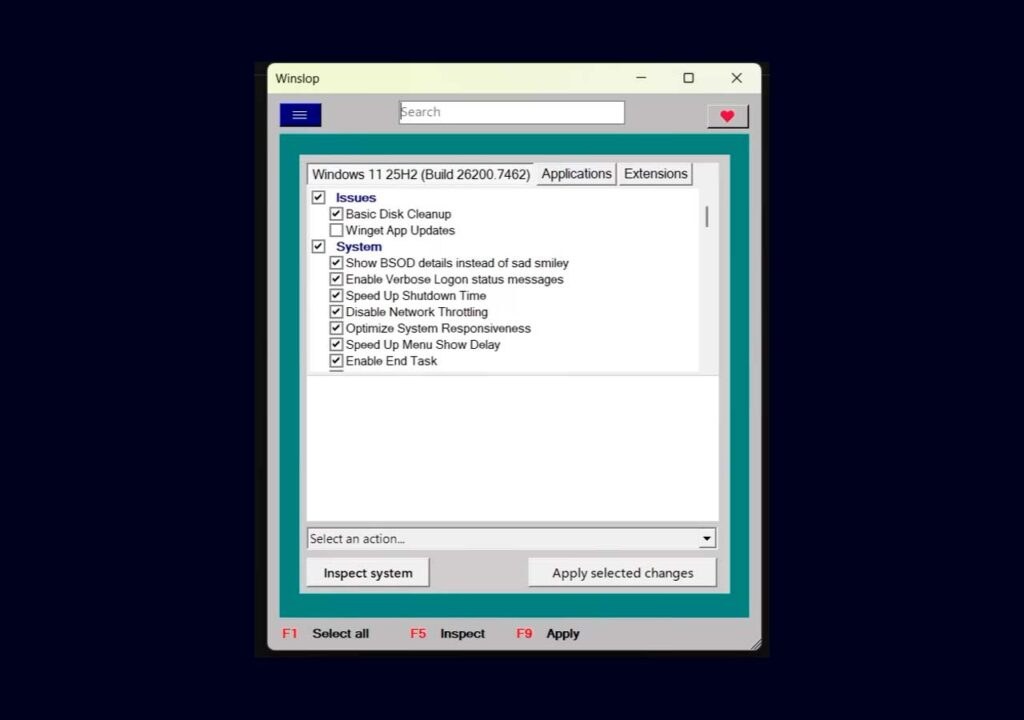Maximize the Winslop window

pyautogui.click(x=688, y=78)
